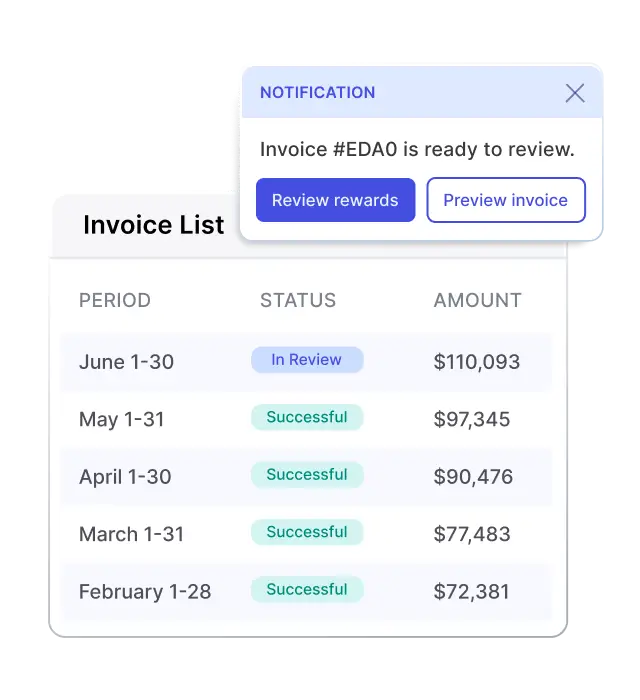The height and width of the screenshot is (700, 640).
Task: Click the NOTIFICATION header label
Action: pos(318,93)
